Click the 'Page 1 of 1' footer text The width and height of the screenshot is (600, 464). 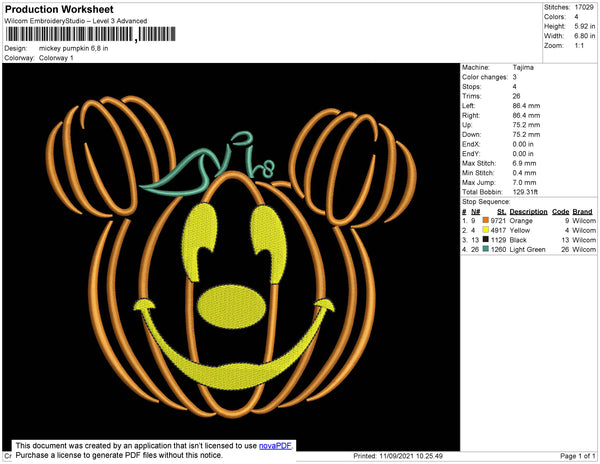coord(577,456)
